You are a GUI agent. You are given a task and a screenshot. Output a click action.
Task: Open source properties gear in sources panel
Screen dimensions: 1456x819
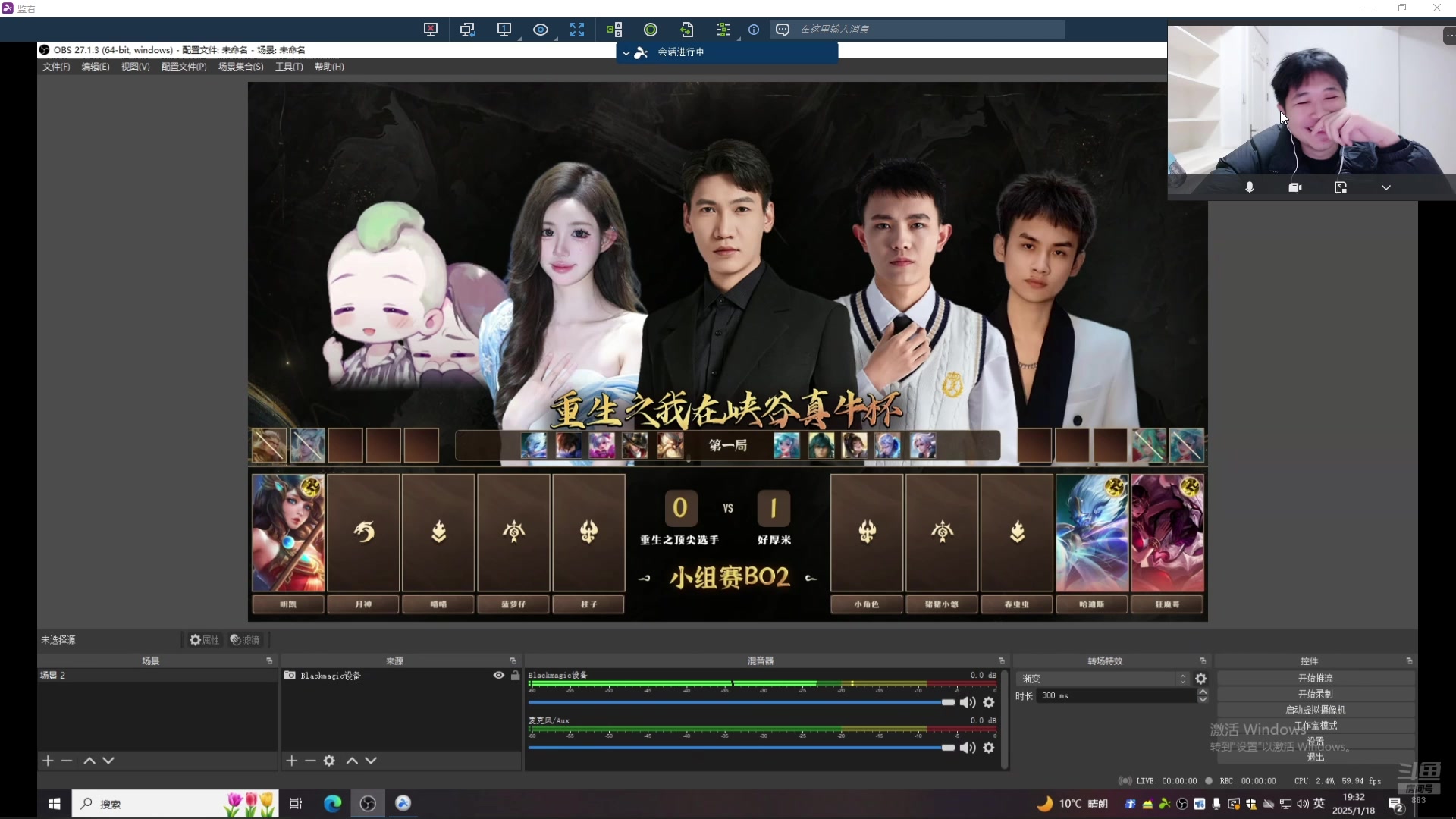[x=329, y=761]
